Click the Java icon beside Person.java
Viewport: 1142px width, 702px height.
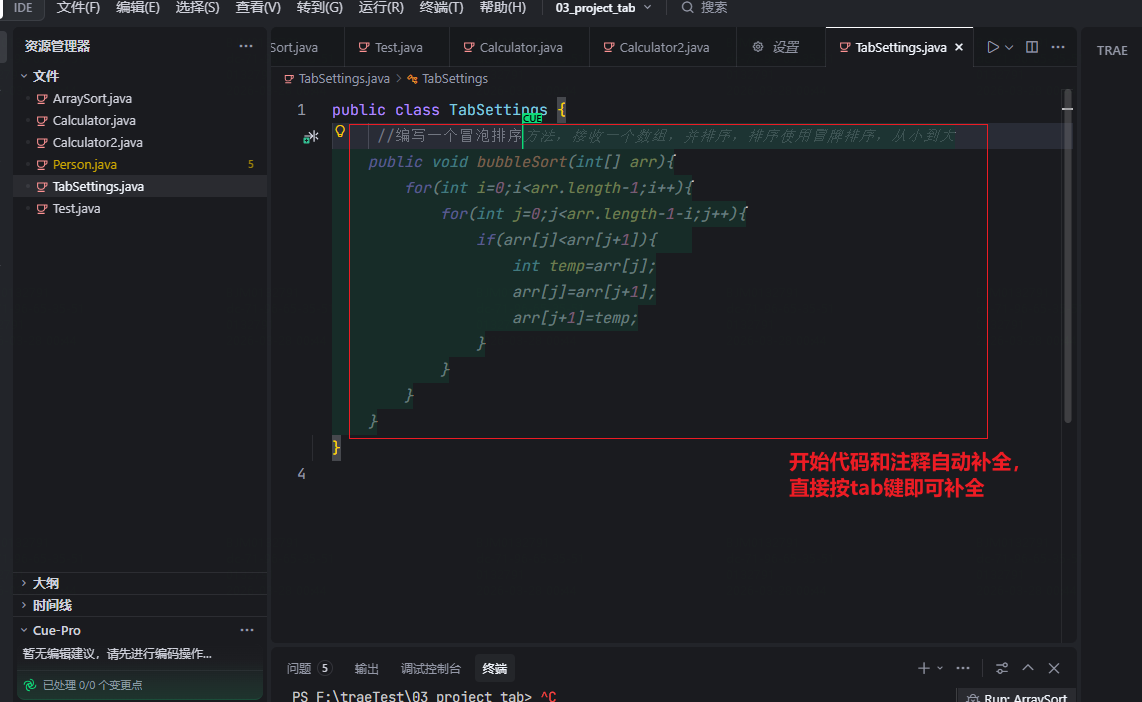click(x=42, y=165)
